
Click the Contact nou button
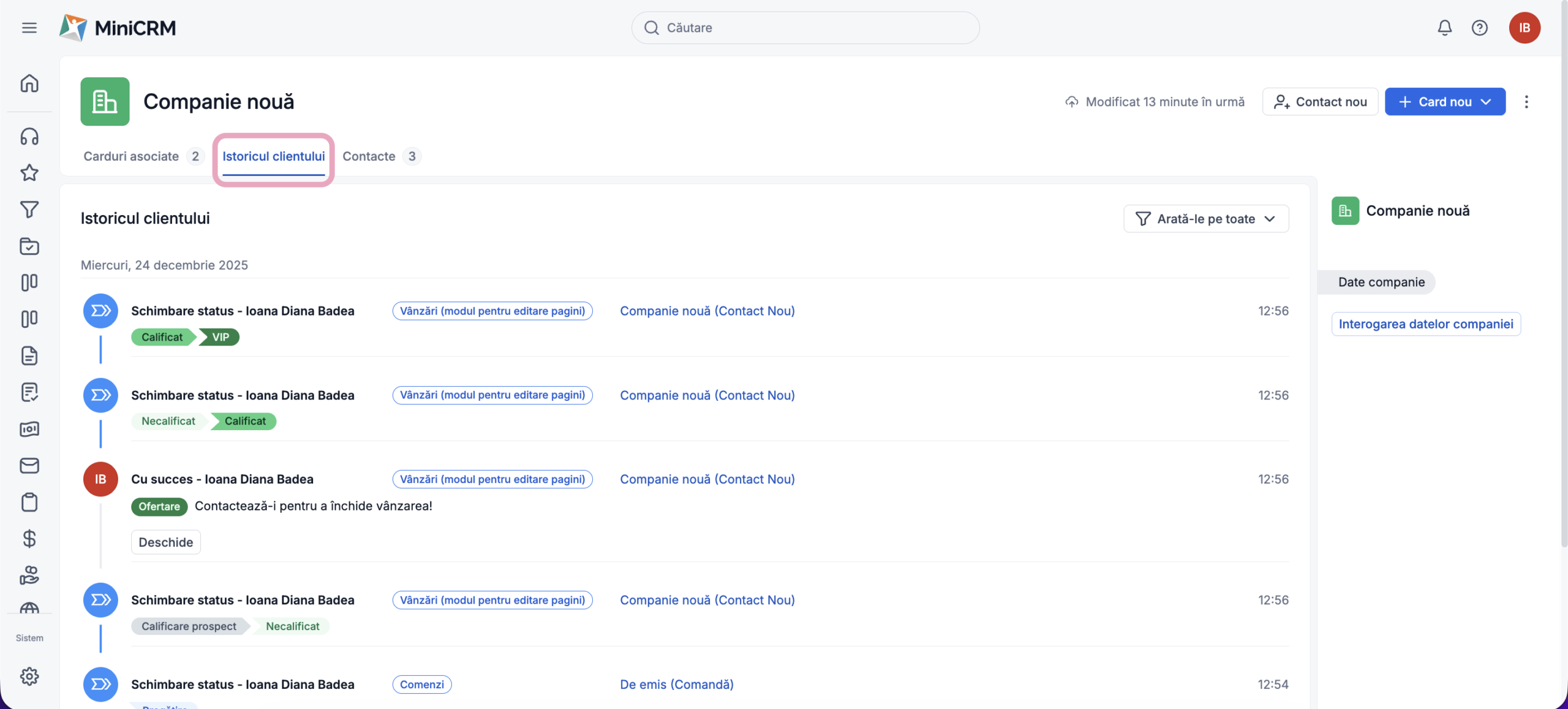tap(1320, 102)
